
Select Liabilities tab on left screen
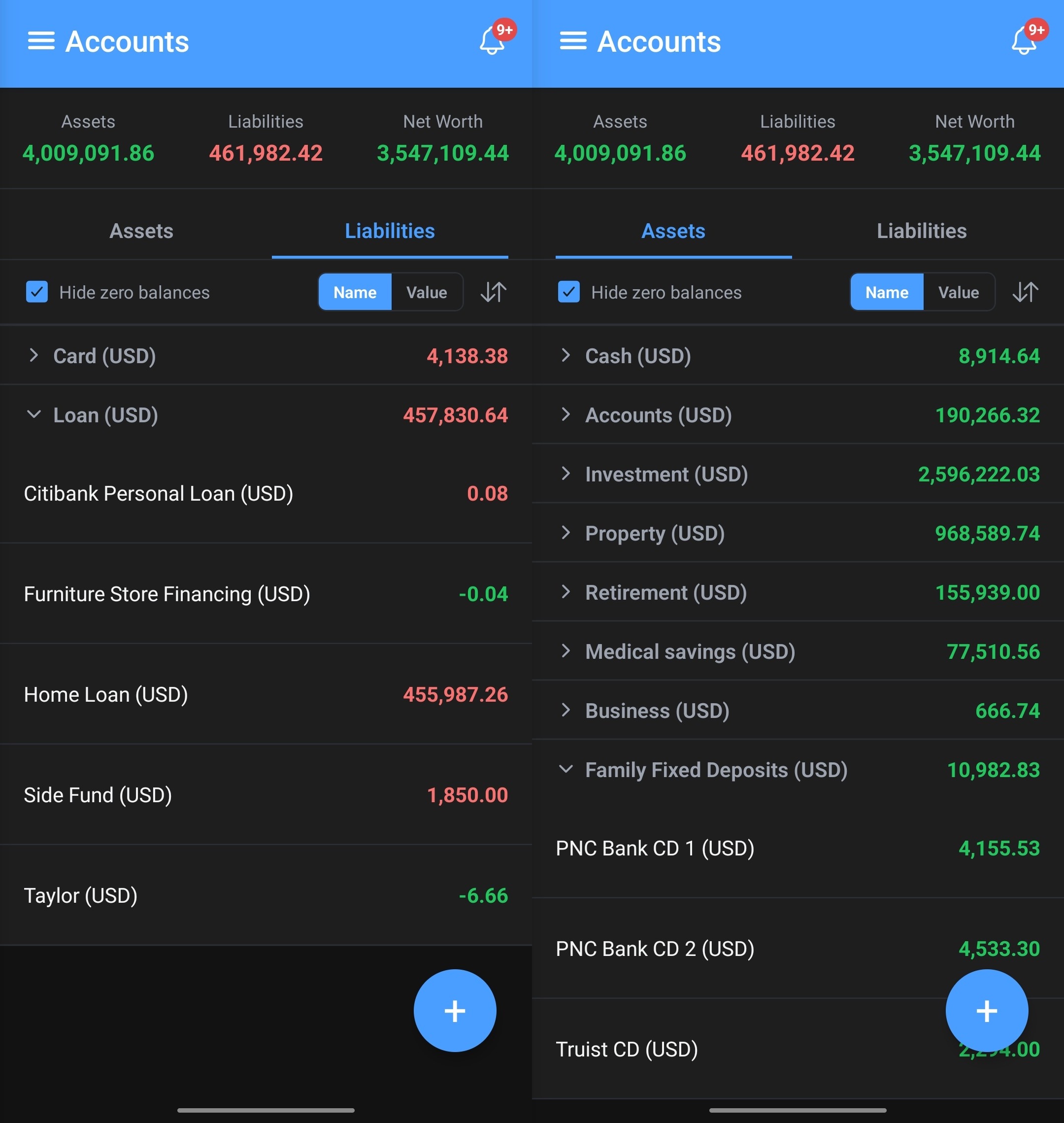pos(390,231)
